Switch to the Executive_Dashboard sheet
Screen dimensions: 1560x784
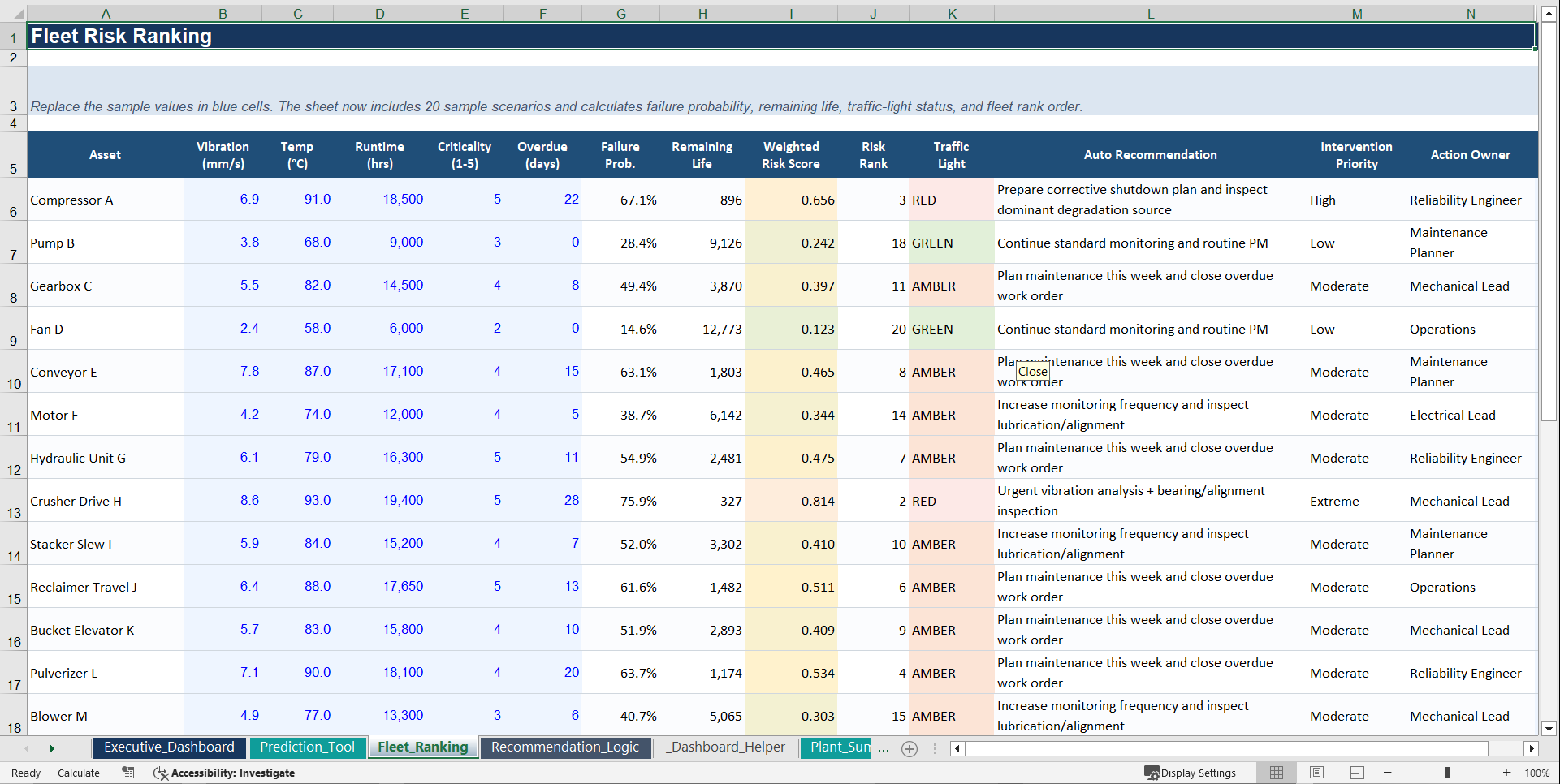tap(168, 747)
